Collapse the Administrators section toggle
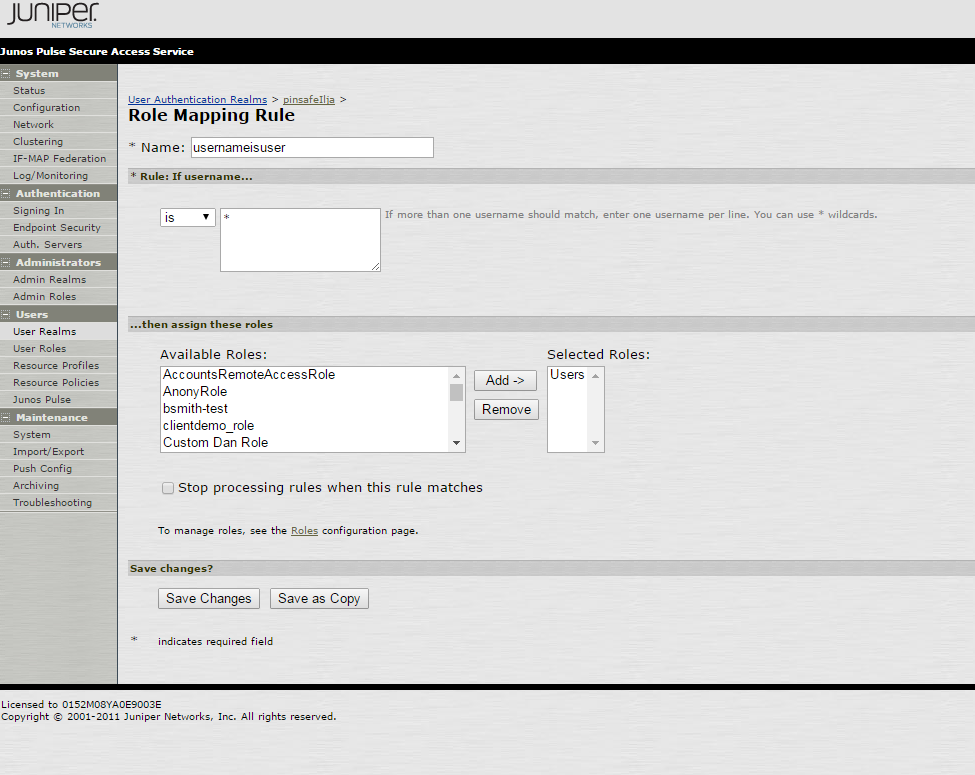The image size is (975, 775). [x=6, y=262]
